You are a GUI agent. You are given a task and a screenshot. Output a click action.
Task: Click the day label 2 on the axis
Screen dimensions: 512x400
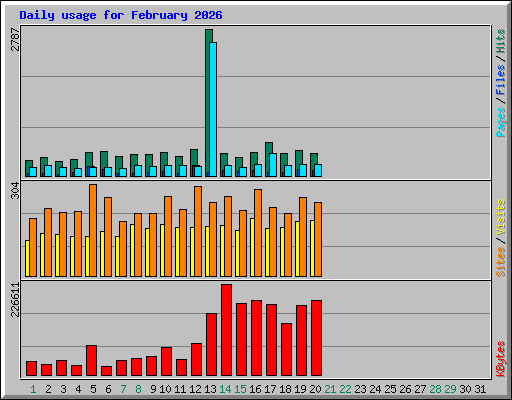48,389
